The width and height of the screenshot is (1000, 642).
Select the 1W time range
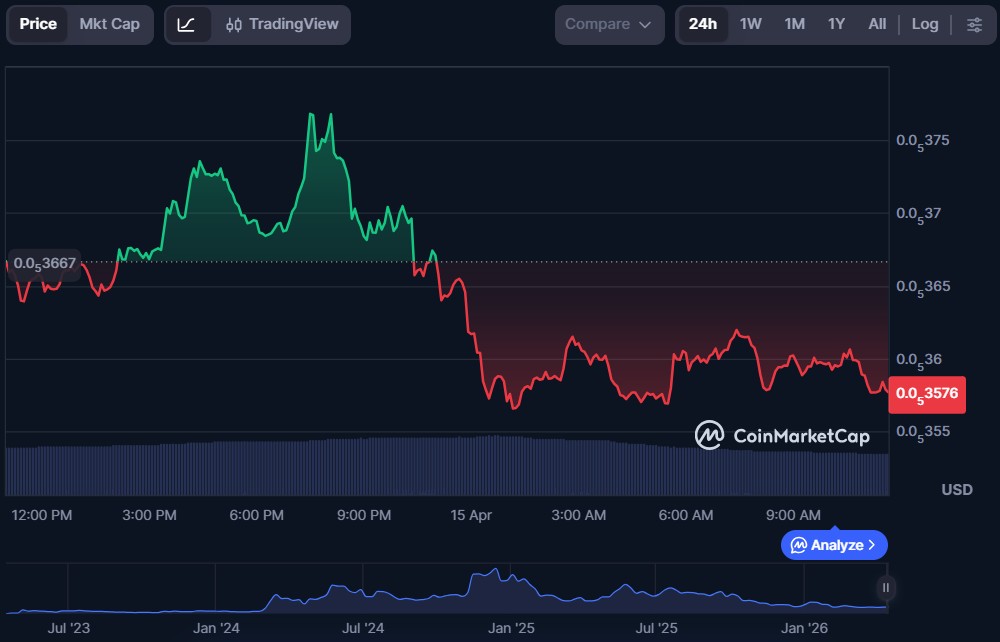tap(750, 24)
